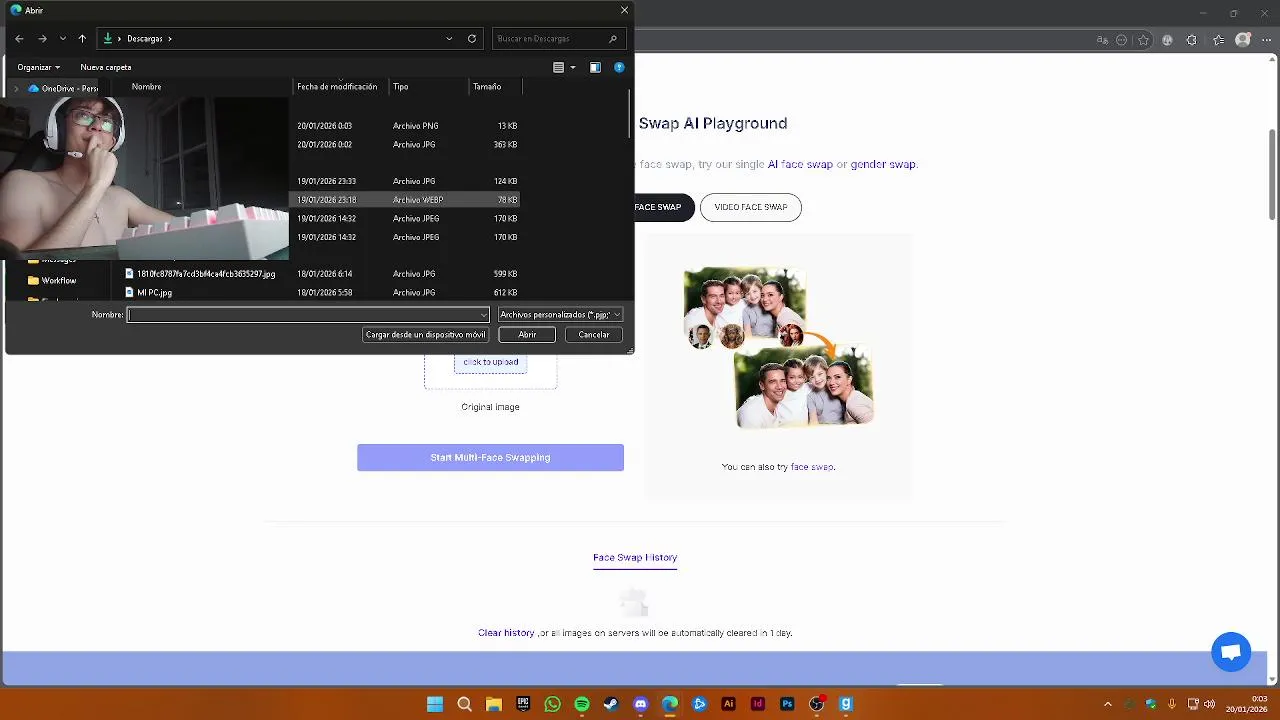Select the MI PC.jpg file
The height and width of the screenshot is (720, 1280).
coord(154,293)
